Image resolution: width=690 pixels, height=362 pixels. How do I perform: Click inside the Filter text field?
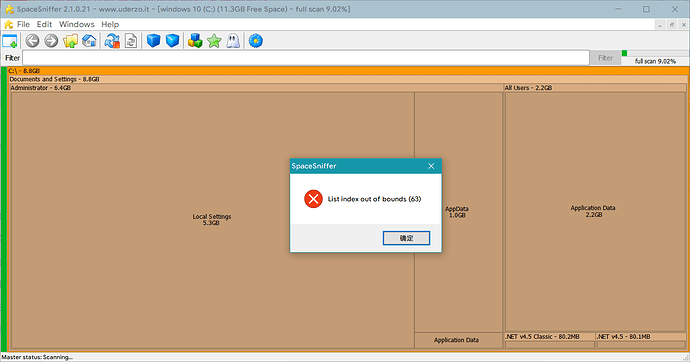click(x=305, y=58)
